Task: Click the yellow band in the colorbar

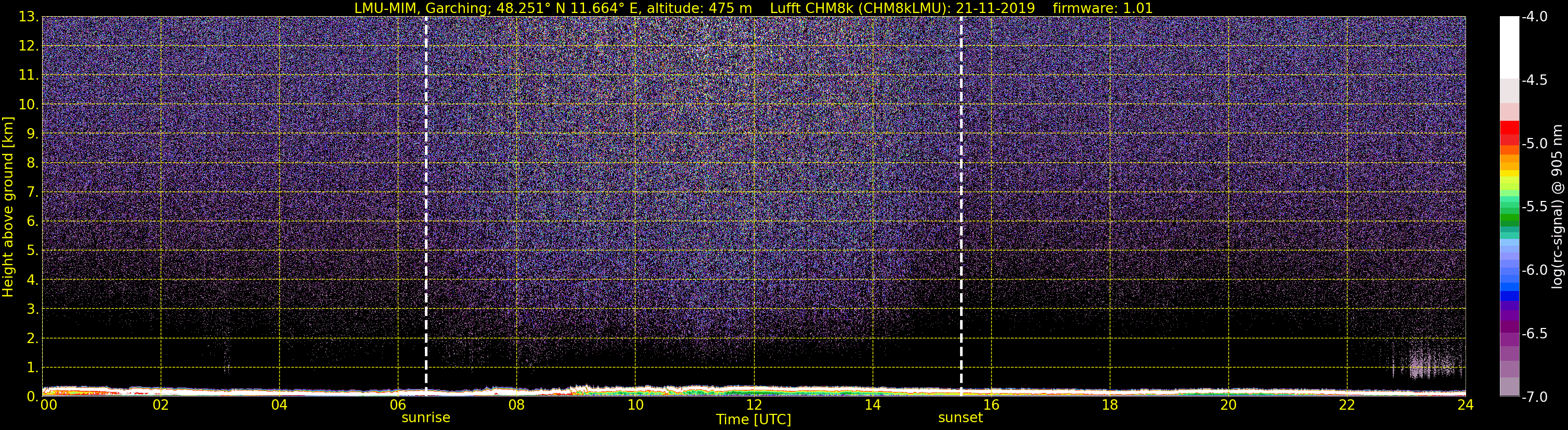Action: pyautogui.click(x=1509, y=173)
